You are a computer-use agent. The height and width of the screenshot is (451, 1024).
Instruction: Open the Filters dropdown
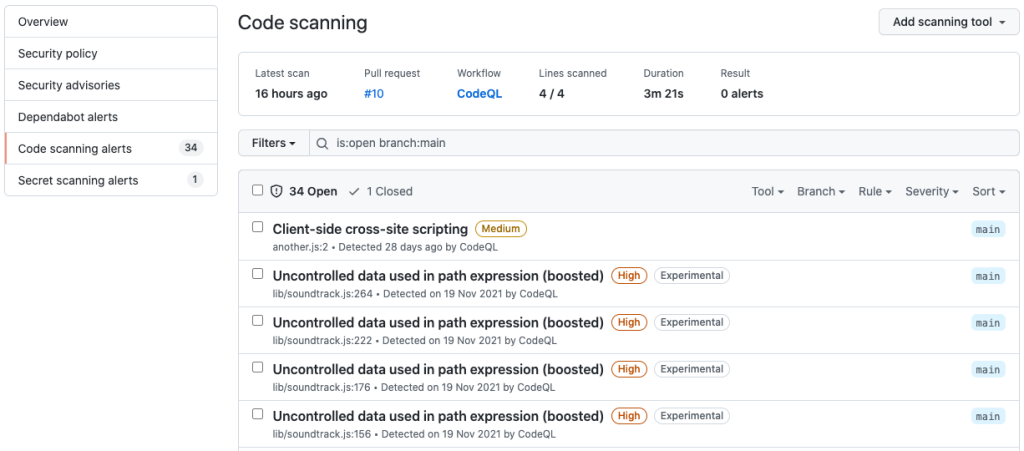[x=273, y=143]
